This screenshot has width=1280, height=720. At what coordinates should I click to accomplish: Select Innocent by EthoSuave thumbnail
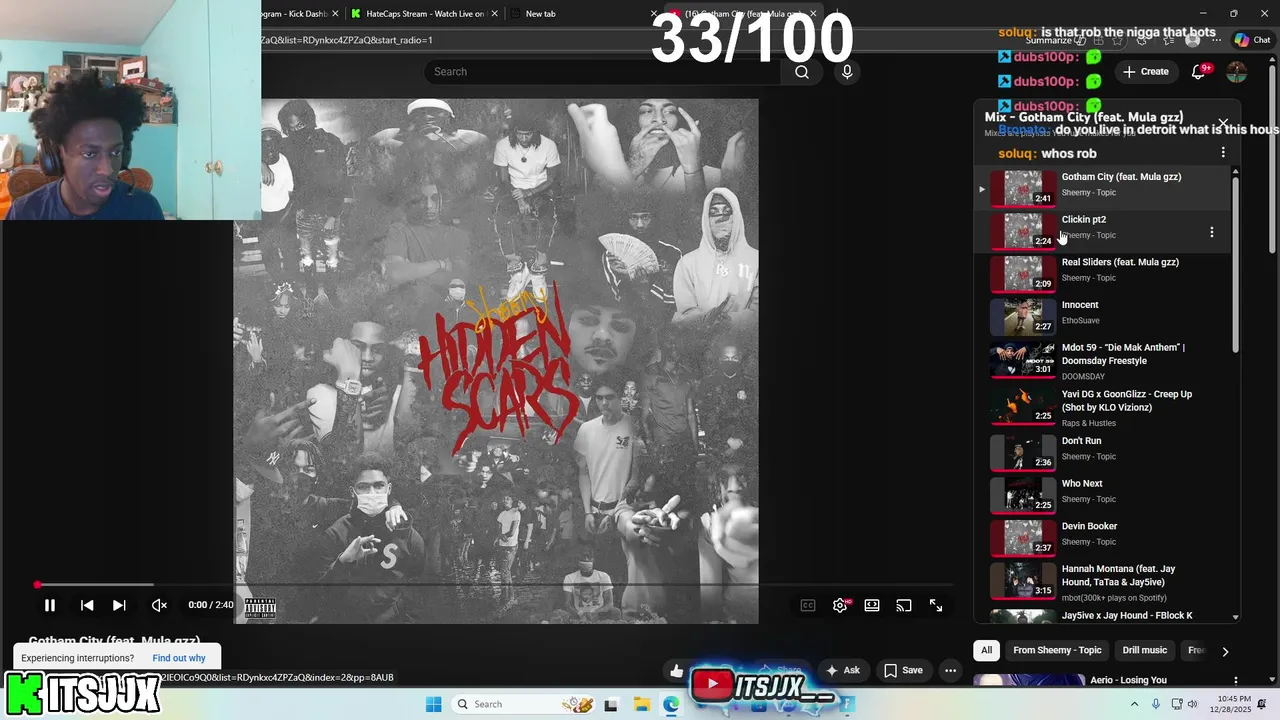coord(1023,316)
